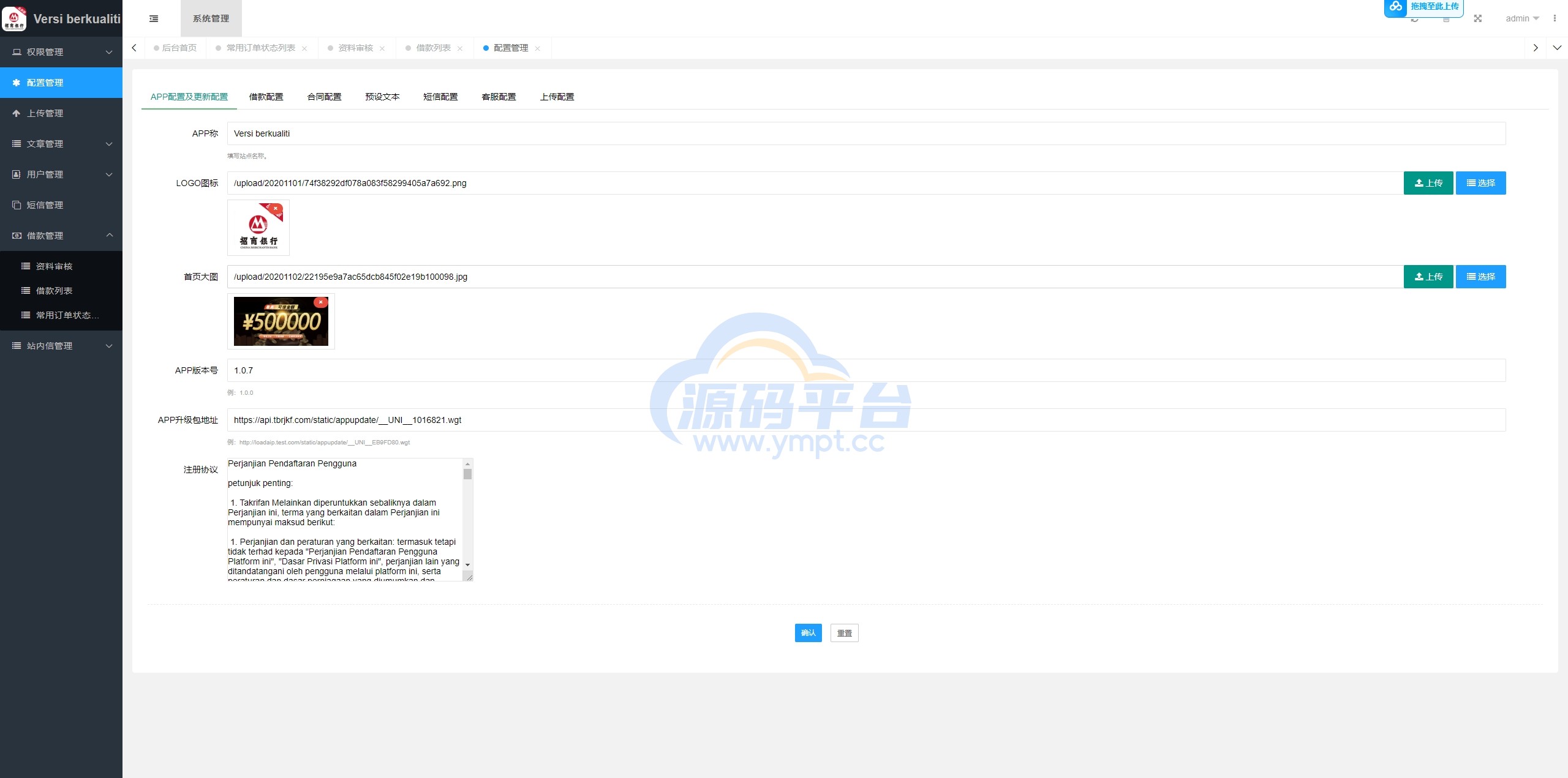Switch to the 后台首页 tab

click(x=175, y=48)
